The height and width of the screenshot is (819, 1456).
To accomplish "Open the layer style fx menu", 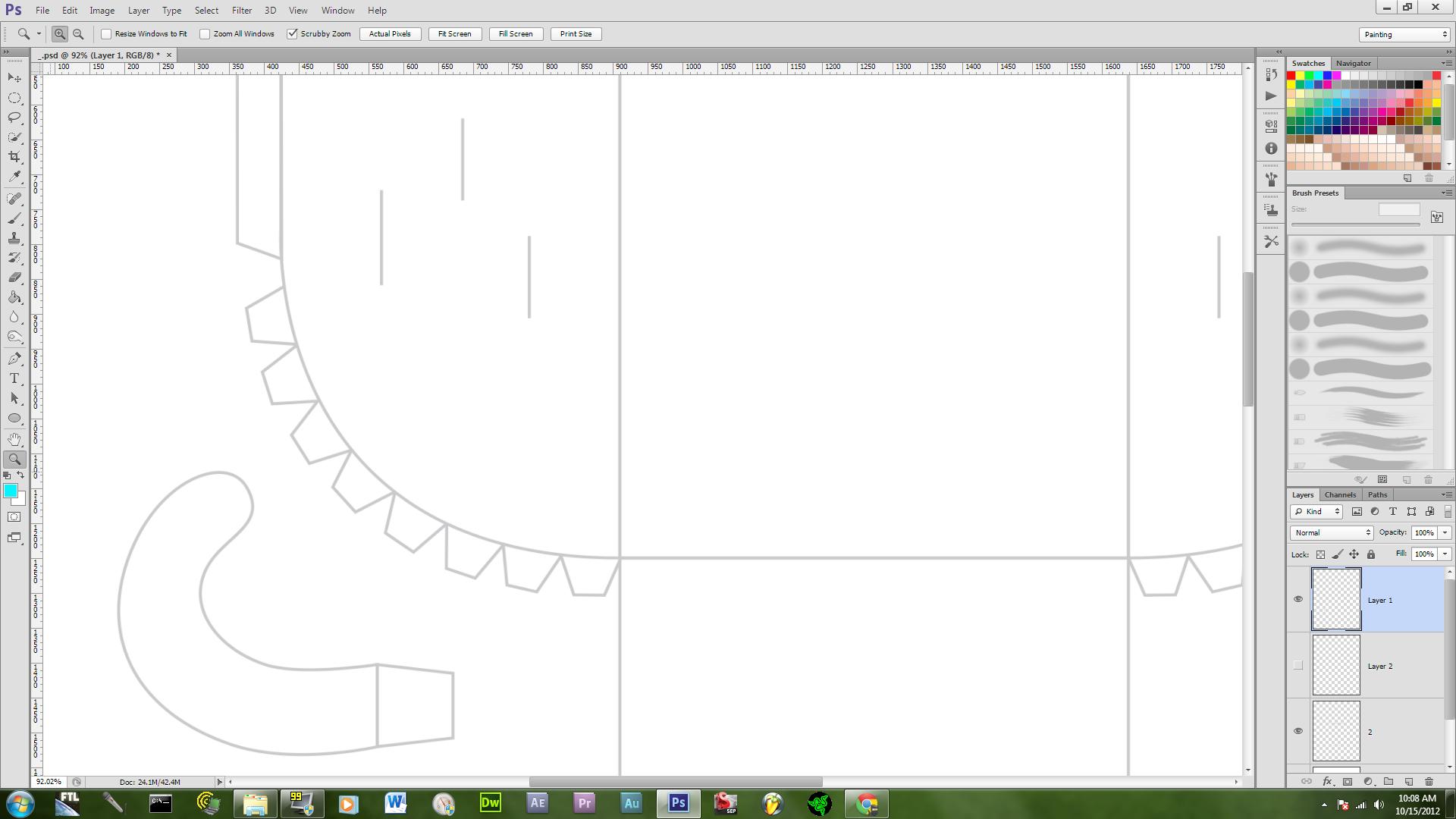I will coord(1327,781).
